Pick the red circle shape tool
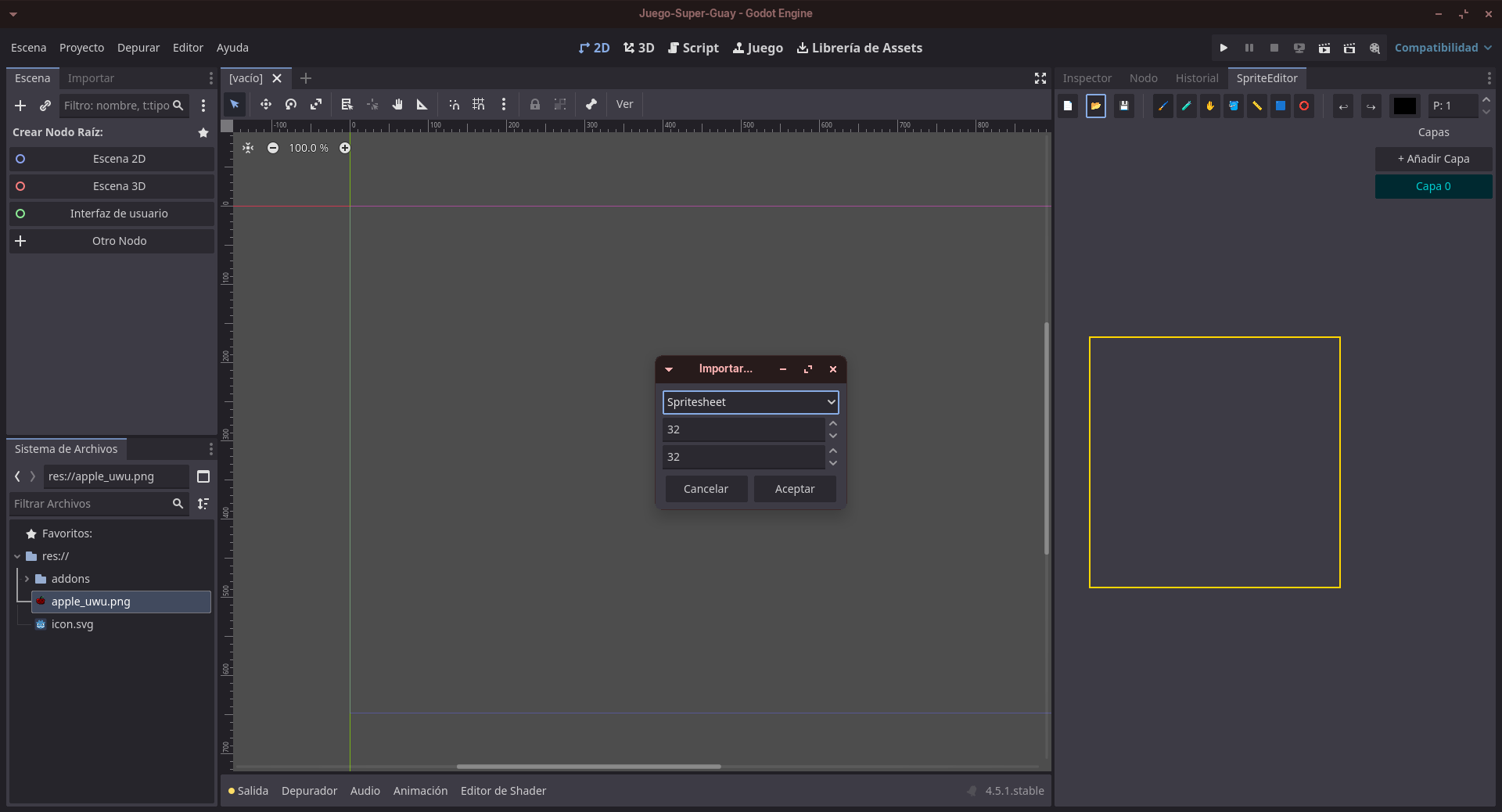The height and width of the screenshot is (812, 1502). [x=1304, y=106]
